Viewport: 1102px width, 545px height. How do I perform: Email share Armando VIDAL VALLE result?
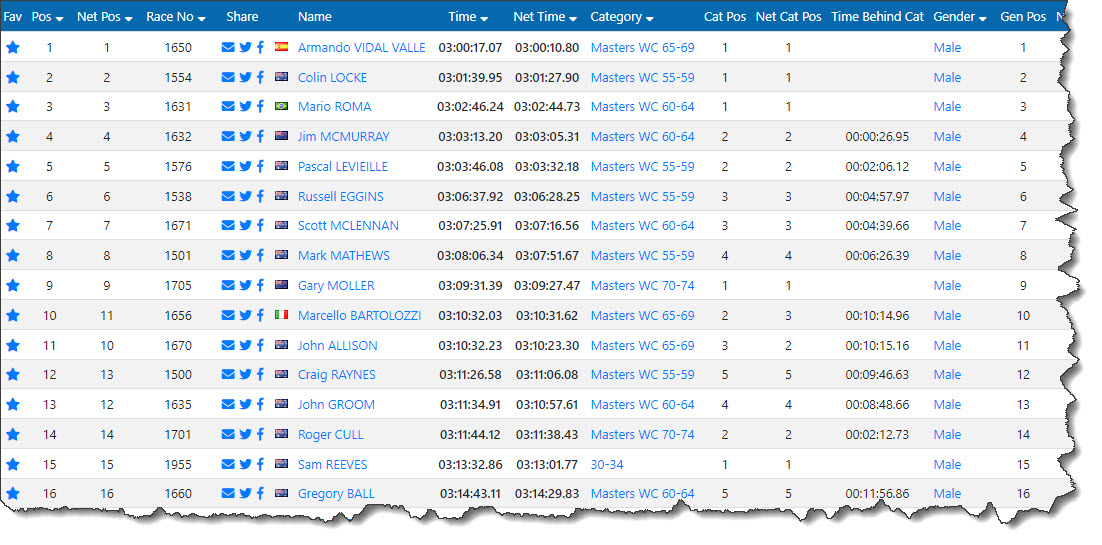pyautogui.click(x=228, y=48)
